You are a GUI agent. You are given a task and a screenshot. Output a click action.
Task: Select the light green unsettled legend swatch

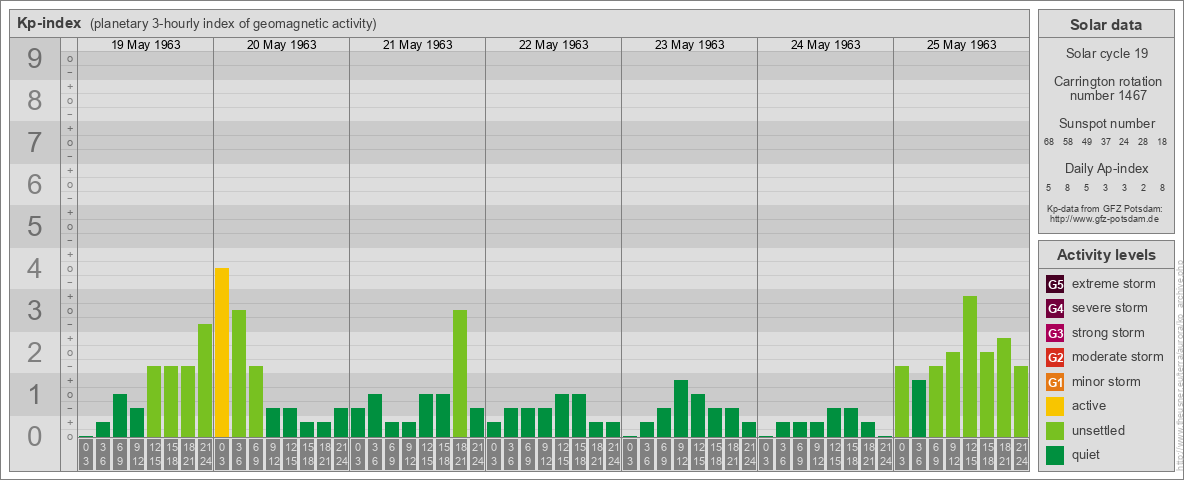(x=1055, y=430)
